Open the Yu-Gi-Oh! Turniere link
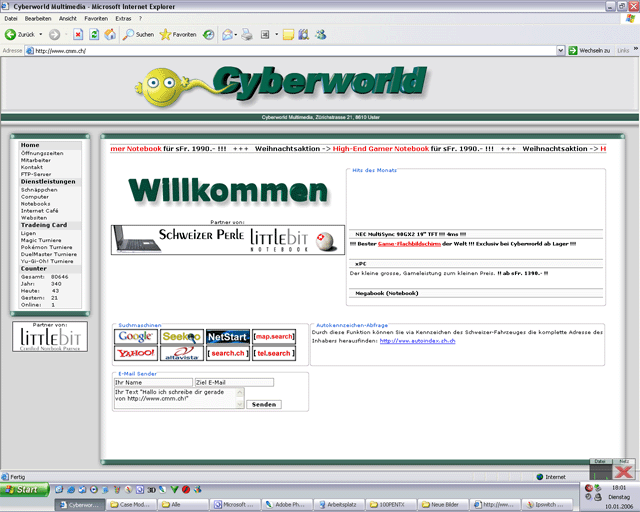Viewport: 640px width, 512px height. [47, 261]
